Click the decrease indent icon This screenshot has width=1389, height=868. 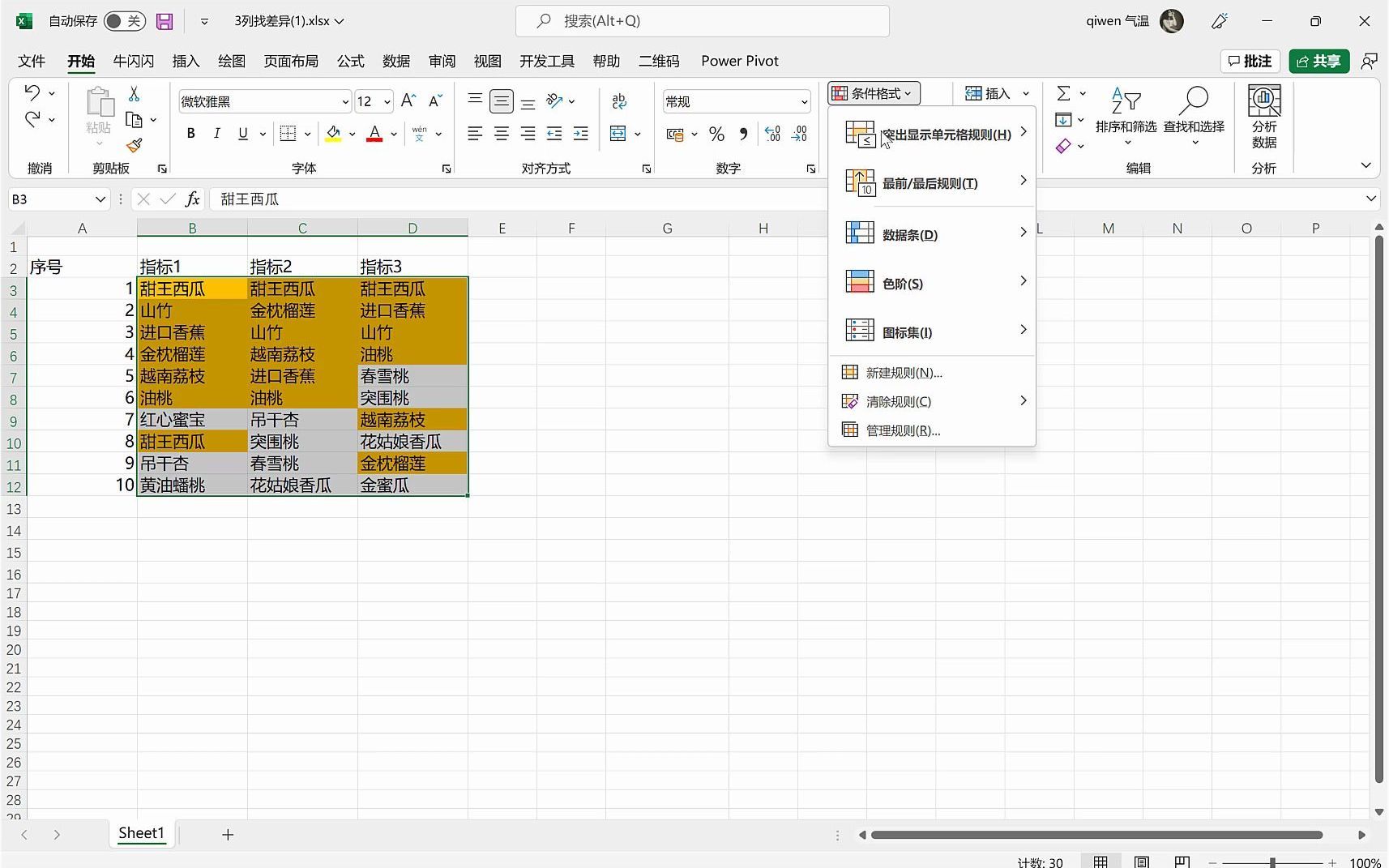click(554, 134)
